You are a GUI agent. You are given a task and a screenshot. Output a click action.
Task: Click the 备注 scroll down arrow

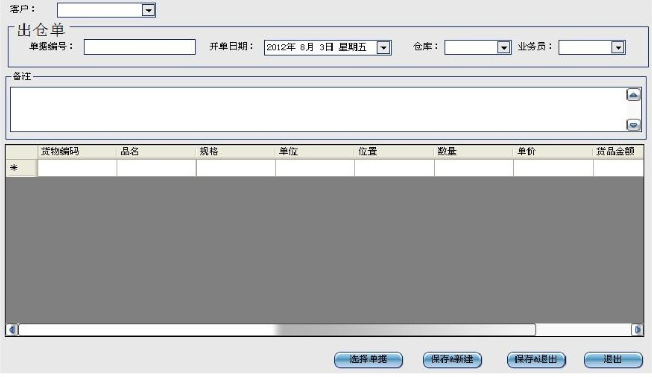(633, 124)
